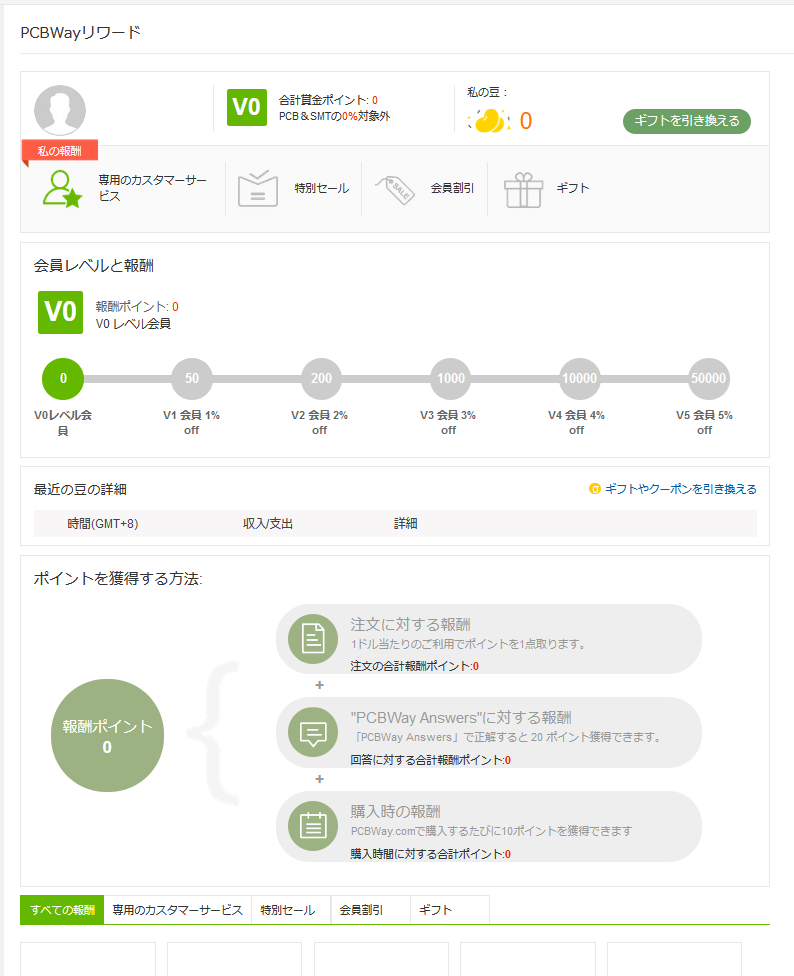Click the V0 badge beside 合計賞金ポイント
Screen dimensions: 794x976
click(246, 107)
